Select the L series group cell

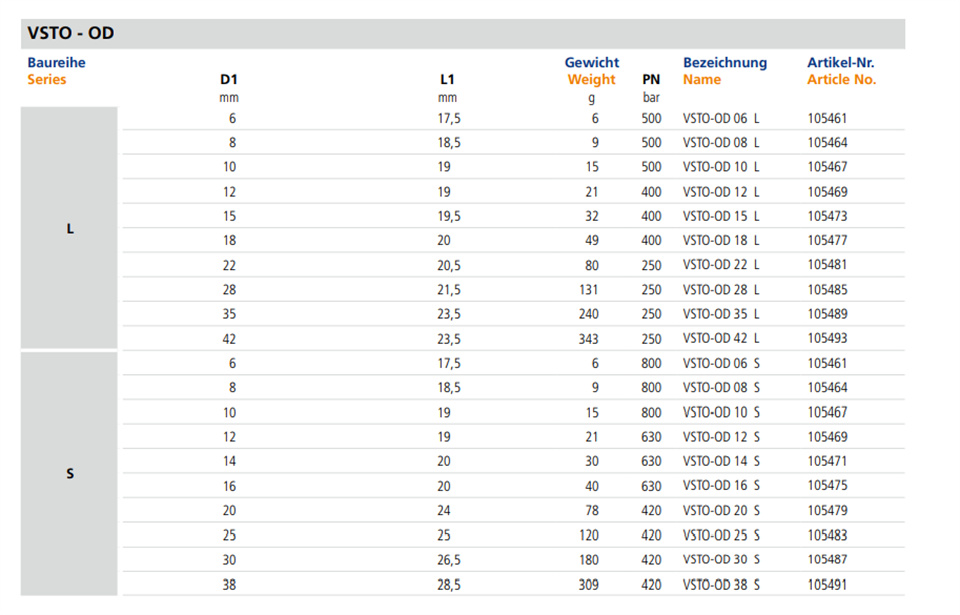coord(69,228)
